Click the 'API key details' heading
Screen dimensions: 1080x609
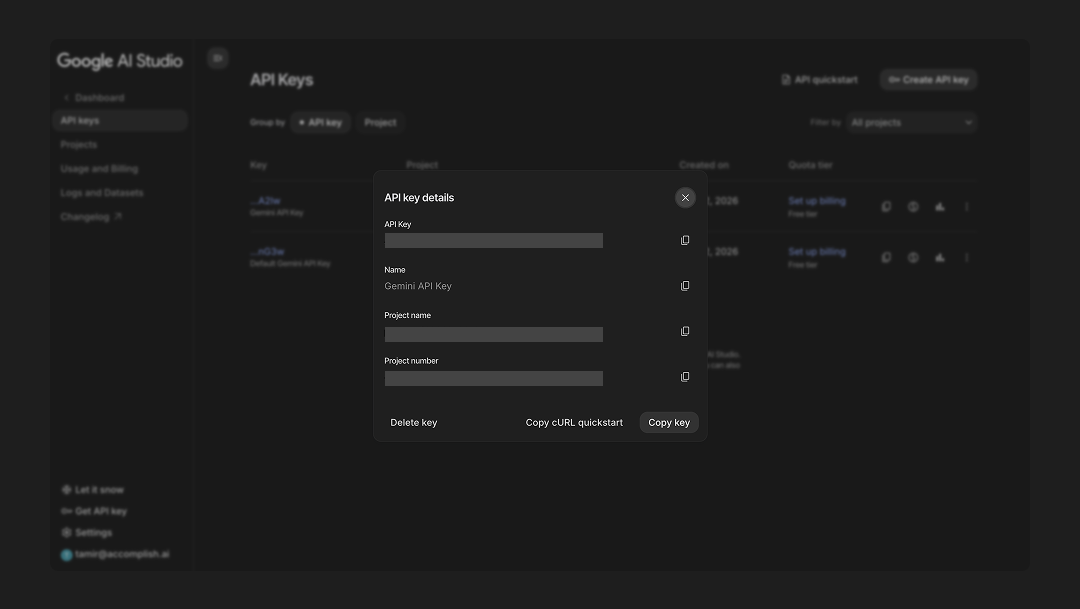click(419, 198)
